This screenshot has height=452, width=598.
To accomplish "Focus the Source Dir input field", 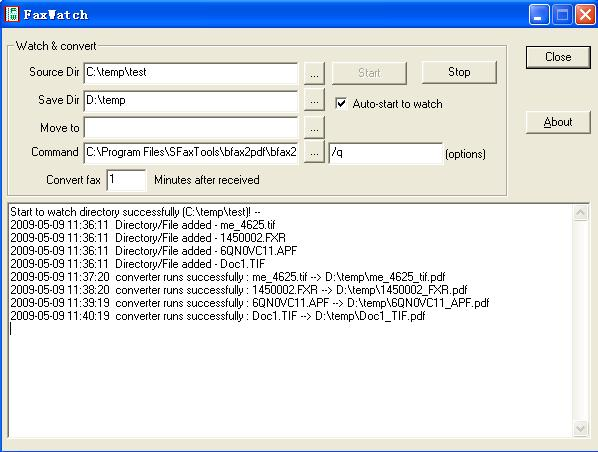I will tap(191, 73).
